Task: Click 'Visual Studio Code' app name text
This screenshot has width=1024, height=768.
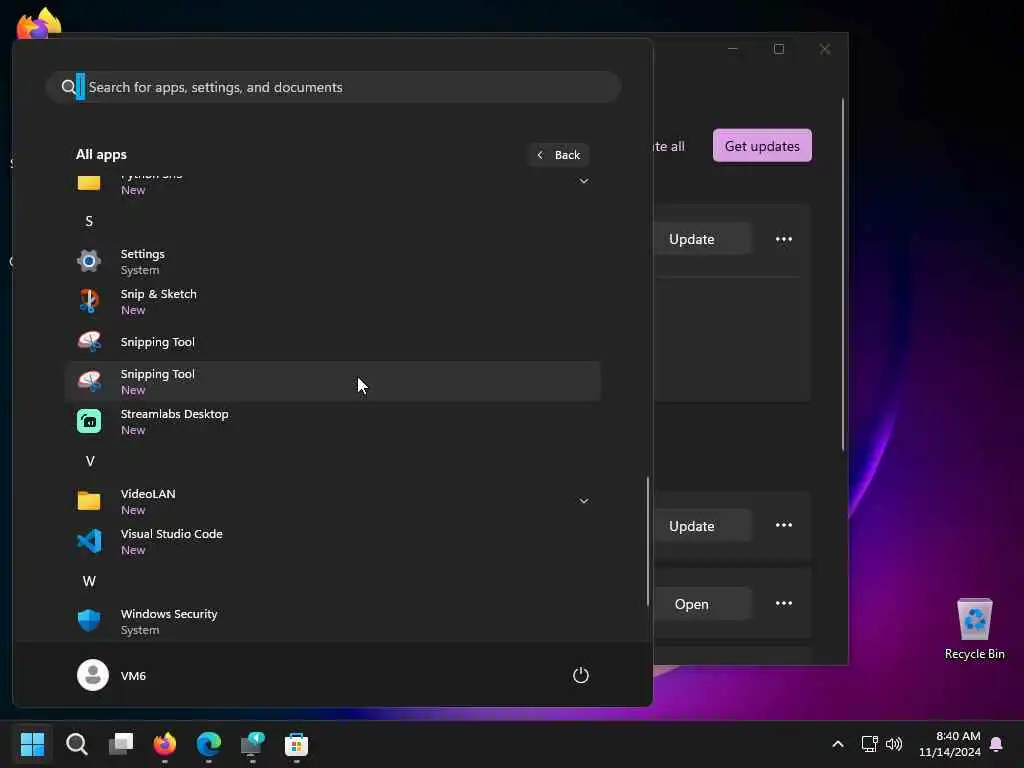Action: (x=172, y=534)
